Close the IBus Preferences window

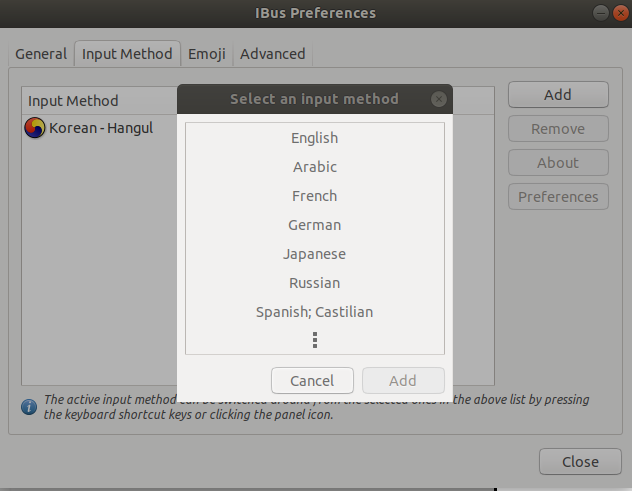[x=580, y=462]
